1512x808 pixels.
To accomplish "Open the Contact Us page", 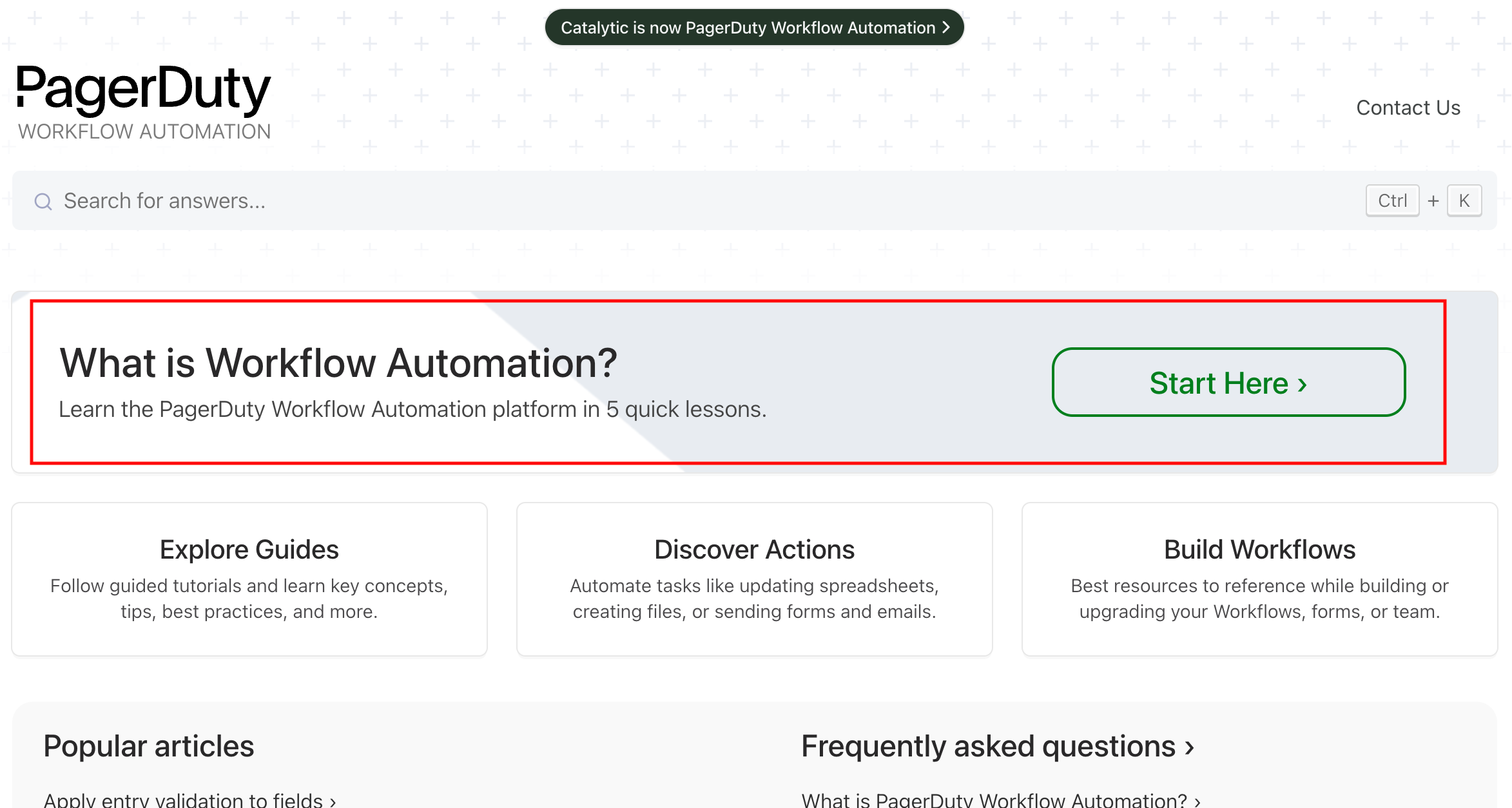I will [1408, 108].
